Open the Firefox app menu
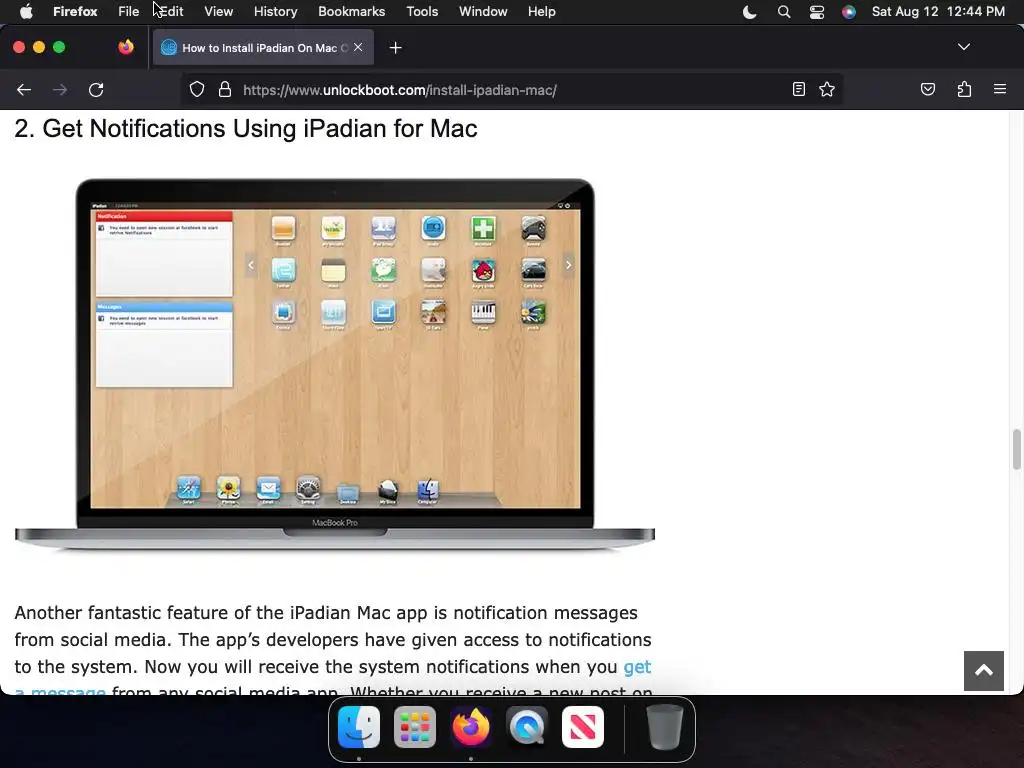The width and height of the screenshot is (1024, 768). (x=75, y=12)
